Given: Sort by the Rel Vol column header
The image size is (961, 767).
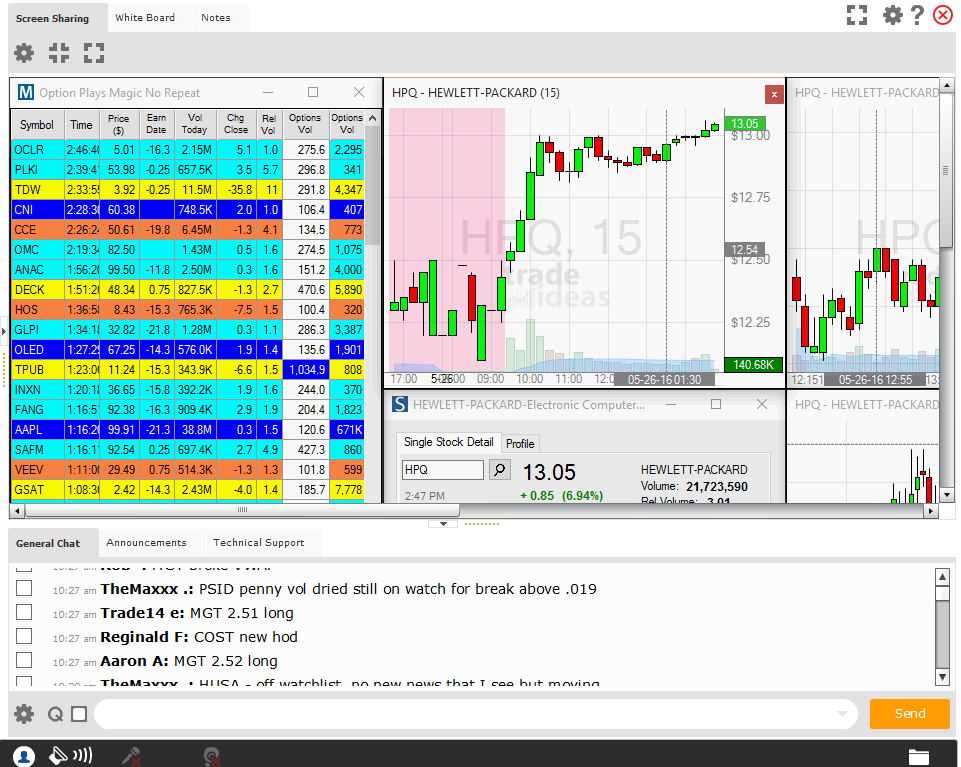Looking at the screenshot, I should tap(268, 124).
